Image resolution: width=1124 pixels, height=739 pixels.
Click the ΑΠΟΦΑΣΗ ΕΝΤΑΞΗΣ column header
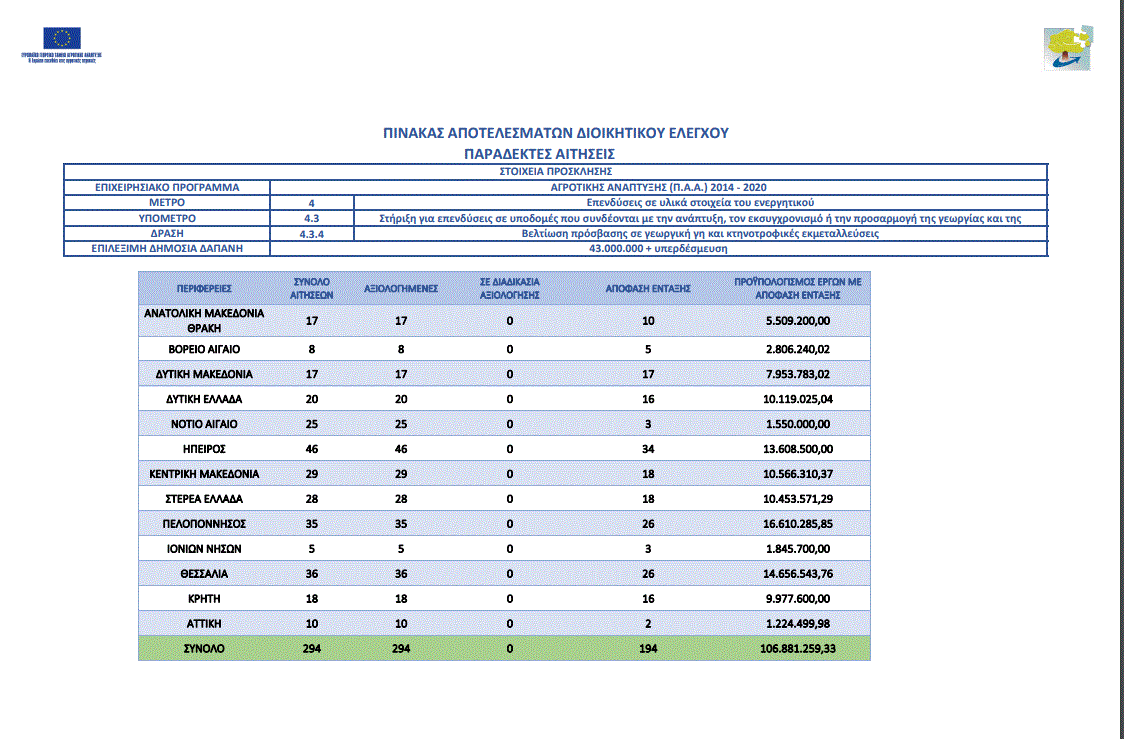click(x=649, y=288)
